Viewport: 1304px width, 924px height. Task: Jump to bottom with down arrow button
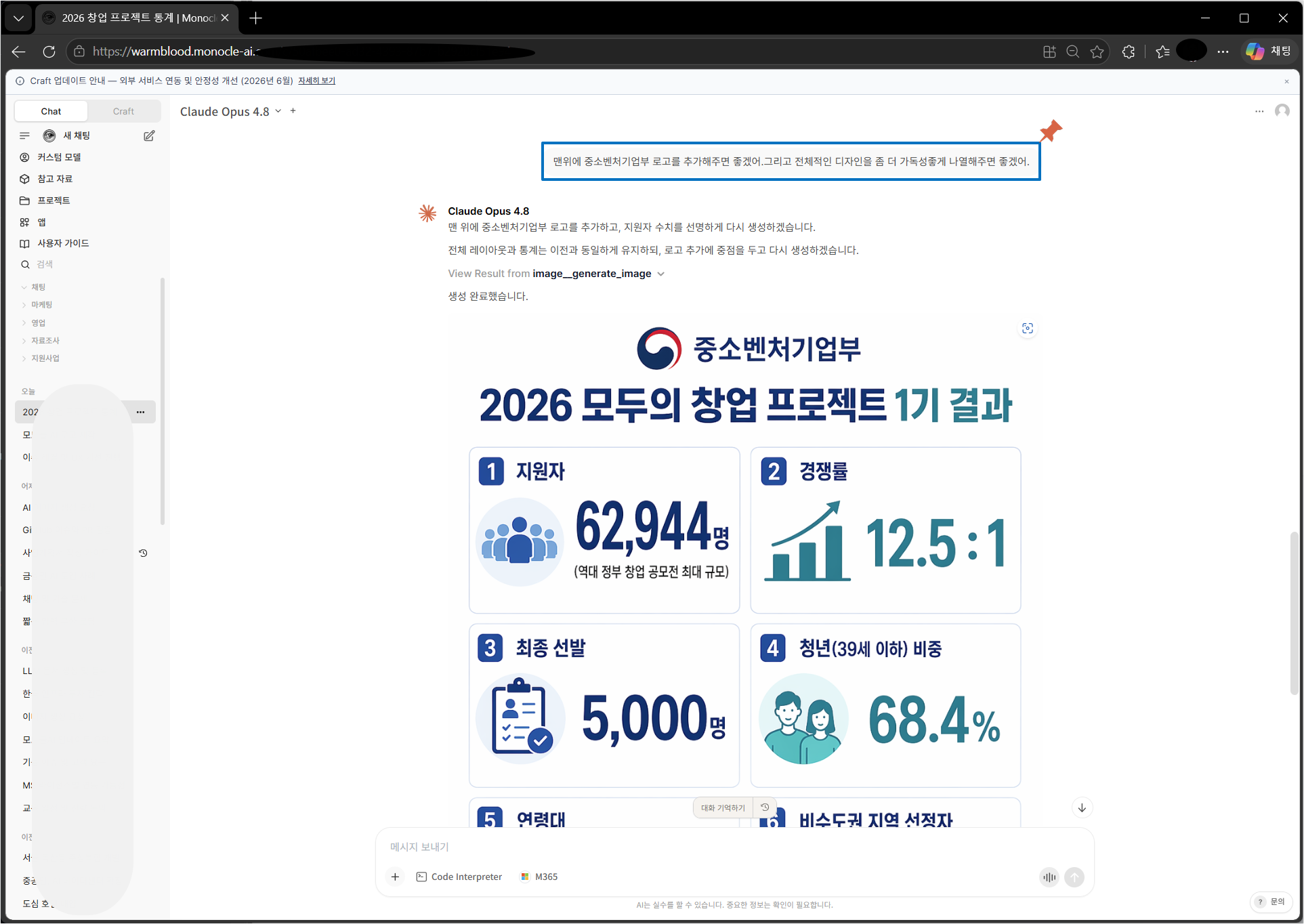(x=1082, y=807)
